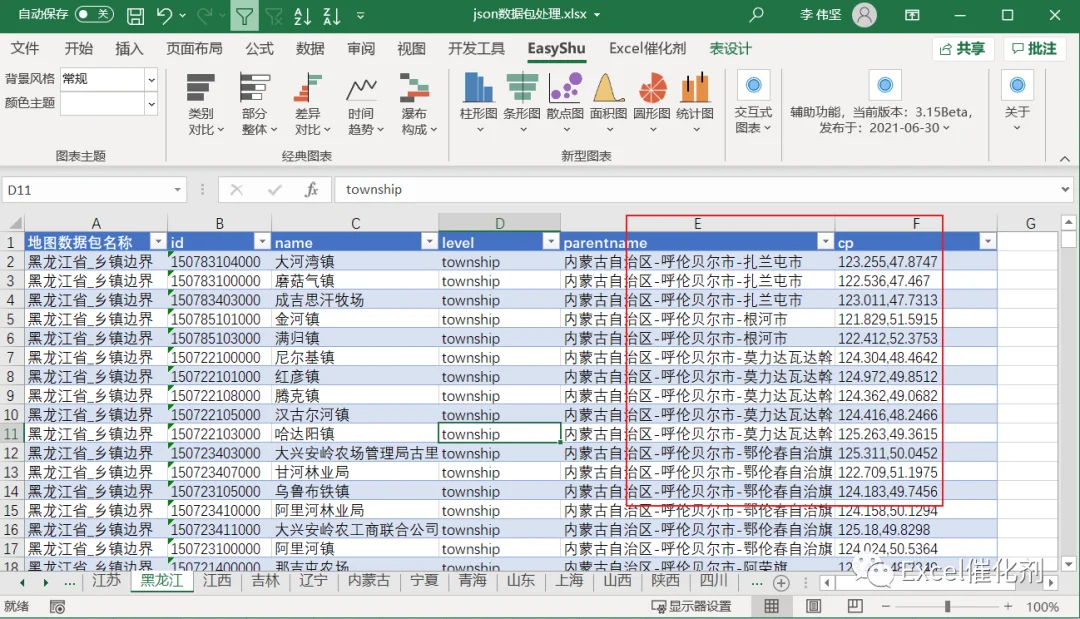This screenshot has height=619, width=1080.
Task: Switch to Page Layout view in status bar
Action: coord(813,607)
